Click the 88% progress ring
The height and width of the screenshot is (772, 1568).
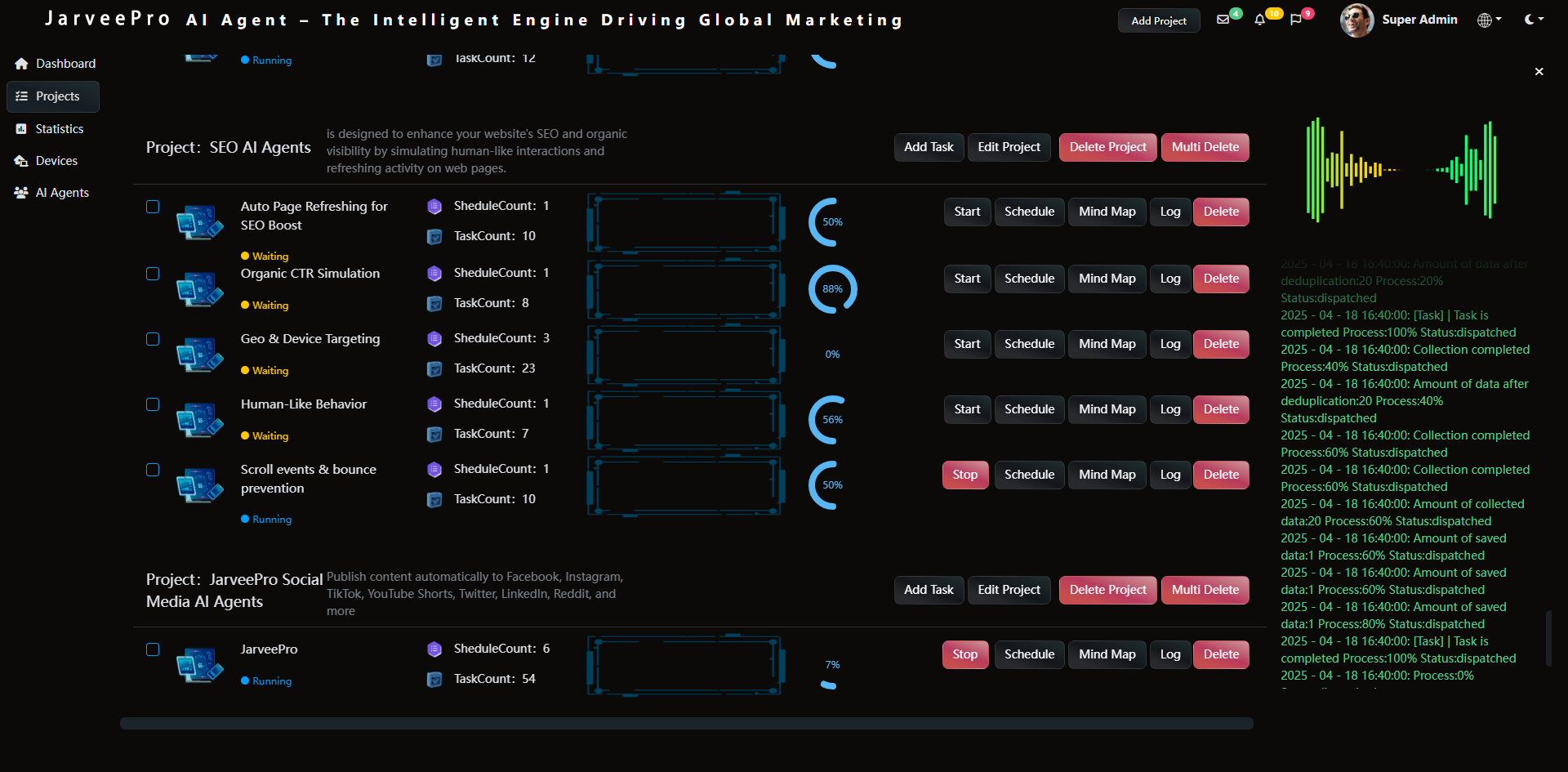832,289
